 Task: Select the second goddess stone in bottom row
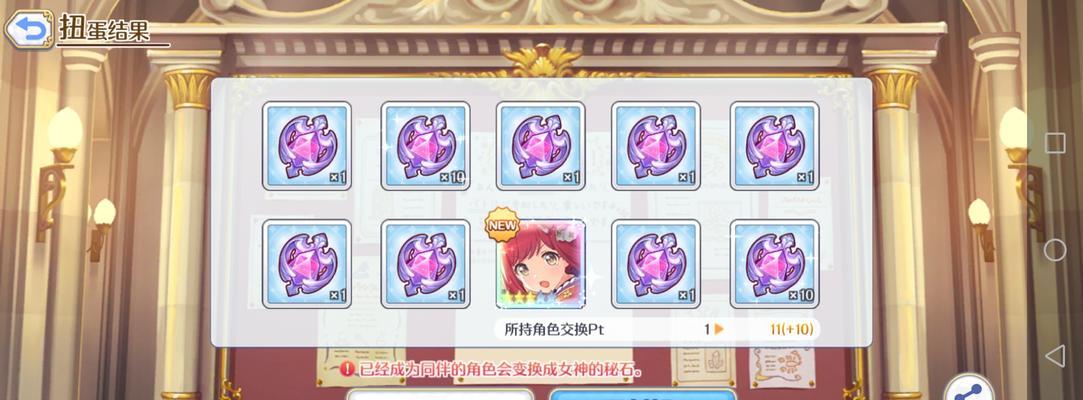pyautogui.click(x=425, y=264)
